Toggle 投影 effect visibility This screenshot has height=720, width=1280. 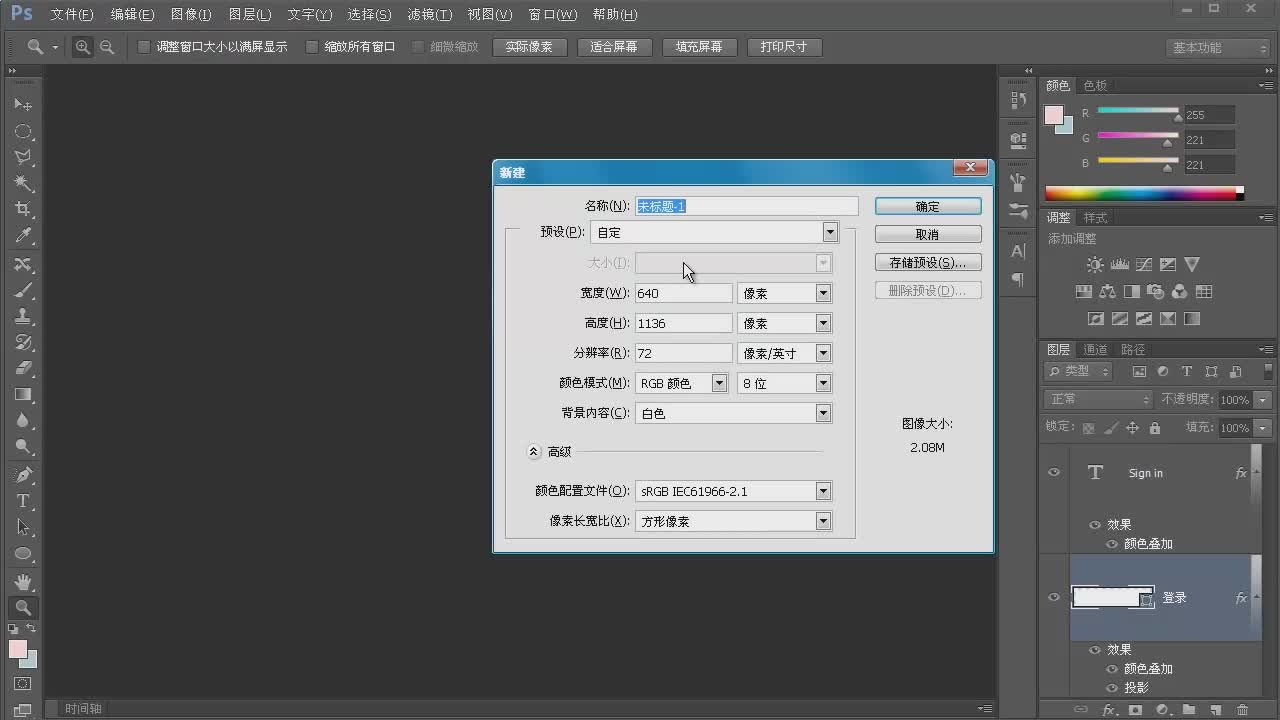point(1112,688)
